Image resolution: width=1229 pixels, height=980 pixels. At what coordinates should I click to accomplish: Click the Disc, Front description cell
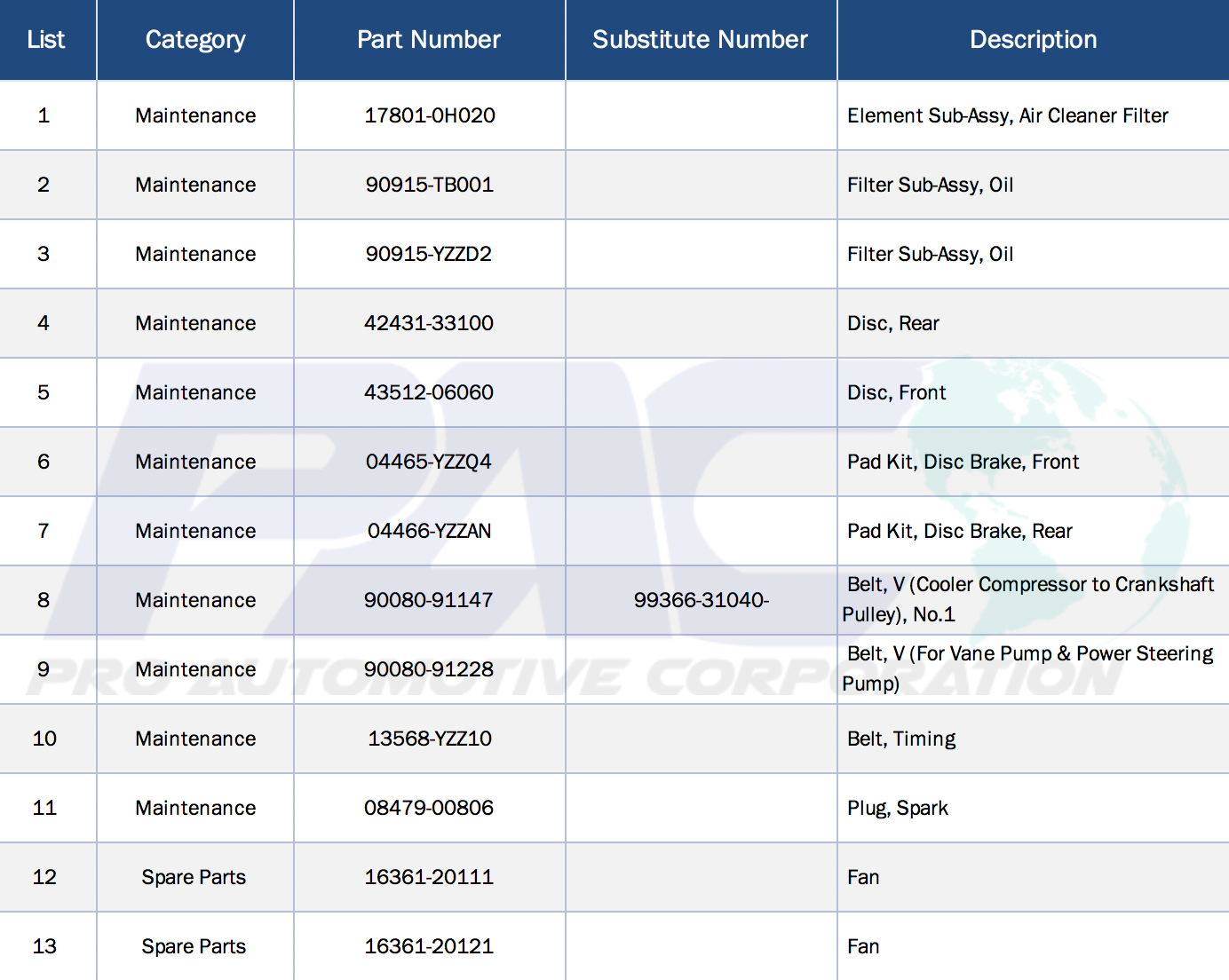coord(896,392)
